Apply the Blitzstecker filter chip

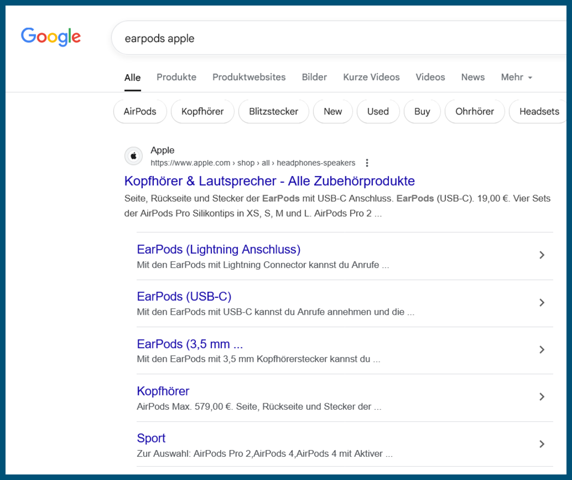click(x=274, y=111)
